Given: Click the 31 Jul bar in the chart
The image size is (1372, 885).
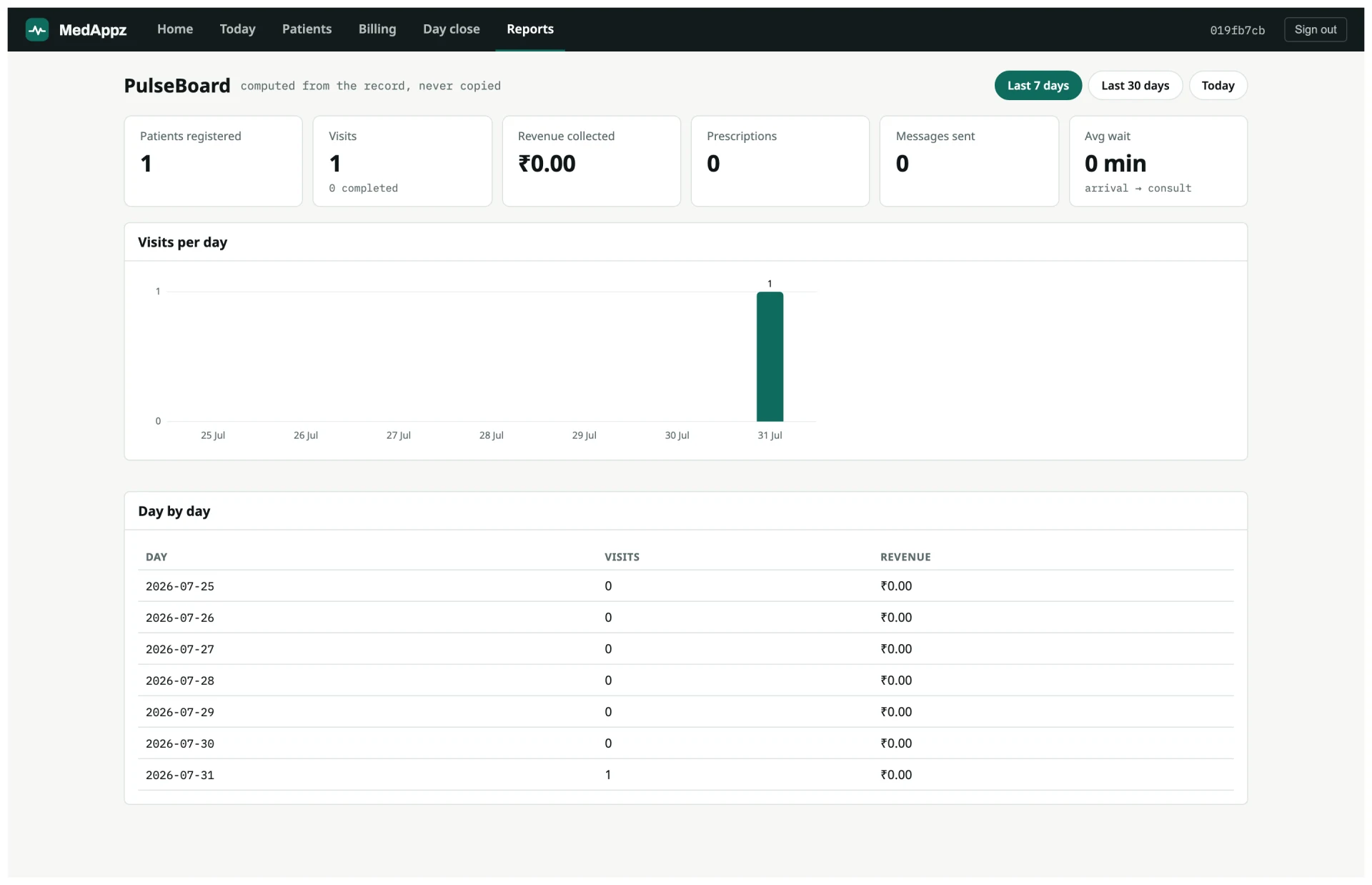Looking at the screenshot, I should click(x=770, y=357).
